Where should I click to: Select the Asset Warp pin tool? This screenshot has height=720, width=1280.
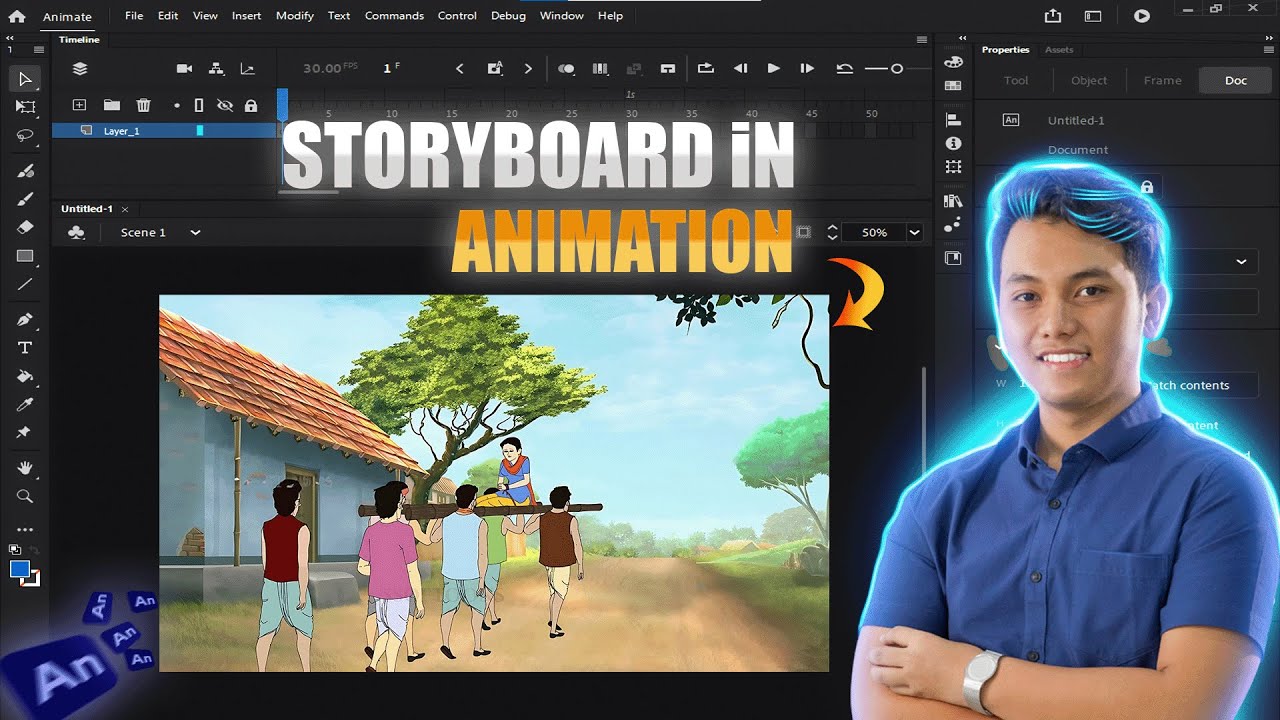click(x=25, y=432)
